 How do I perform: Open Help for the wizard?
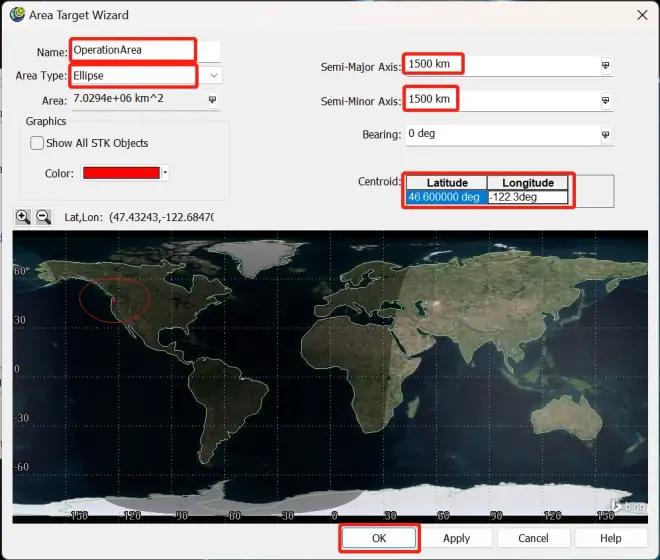coord(610,538)
